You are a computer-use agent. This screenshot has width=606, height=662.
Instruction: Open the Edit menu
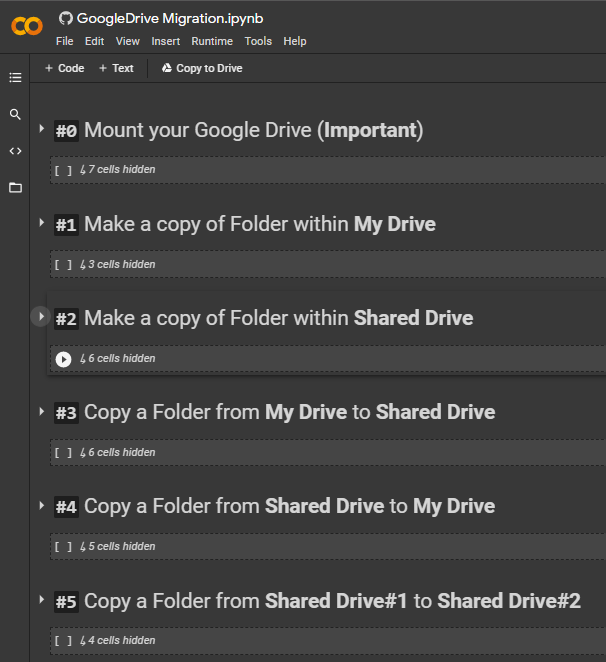pyautogui.click(x=94, y=41)
